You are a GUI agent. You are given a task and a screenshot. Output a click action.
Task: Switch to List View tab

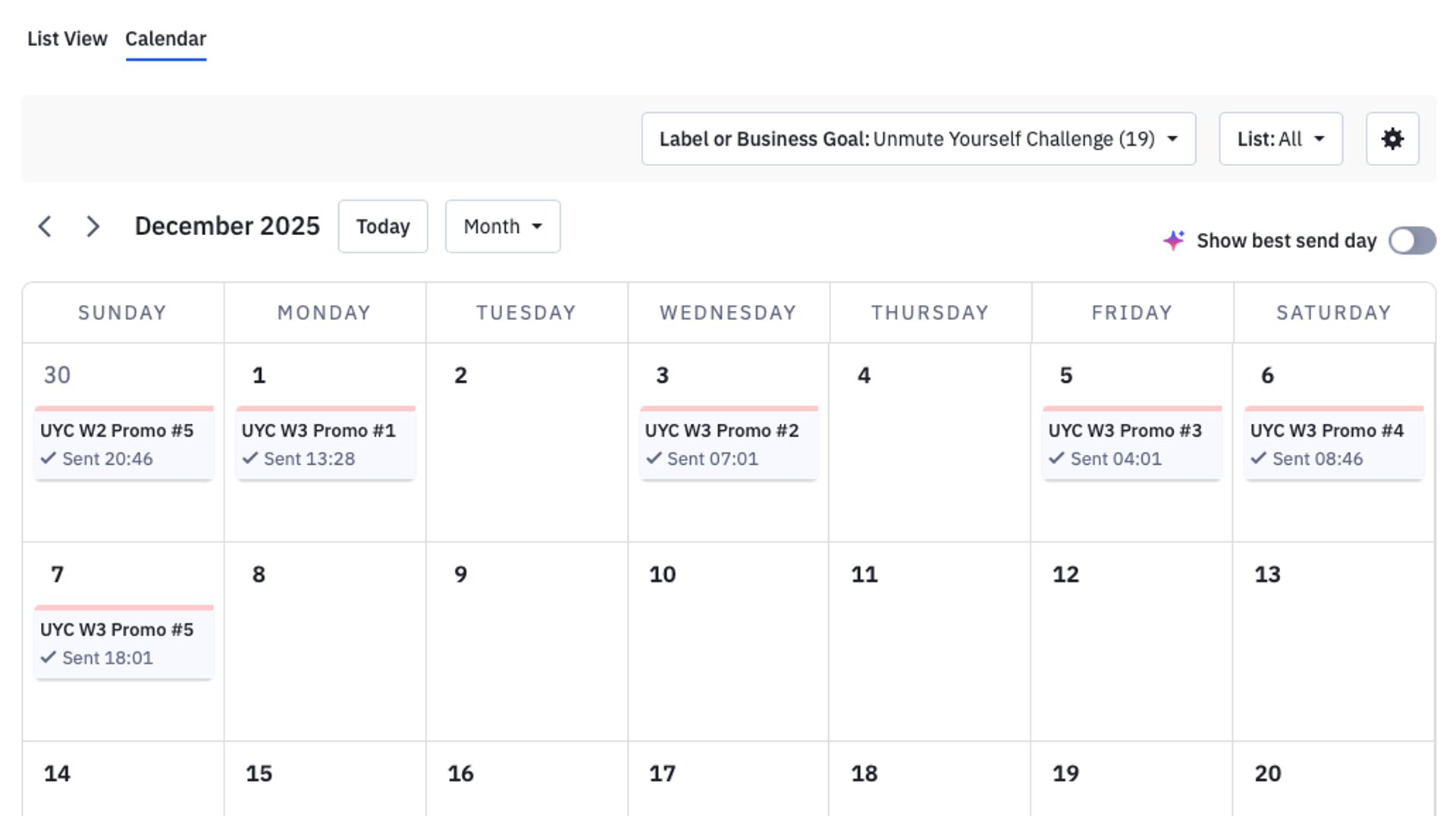pos(67,39)
